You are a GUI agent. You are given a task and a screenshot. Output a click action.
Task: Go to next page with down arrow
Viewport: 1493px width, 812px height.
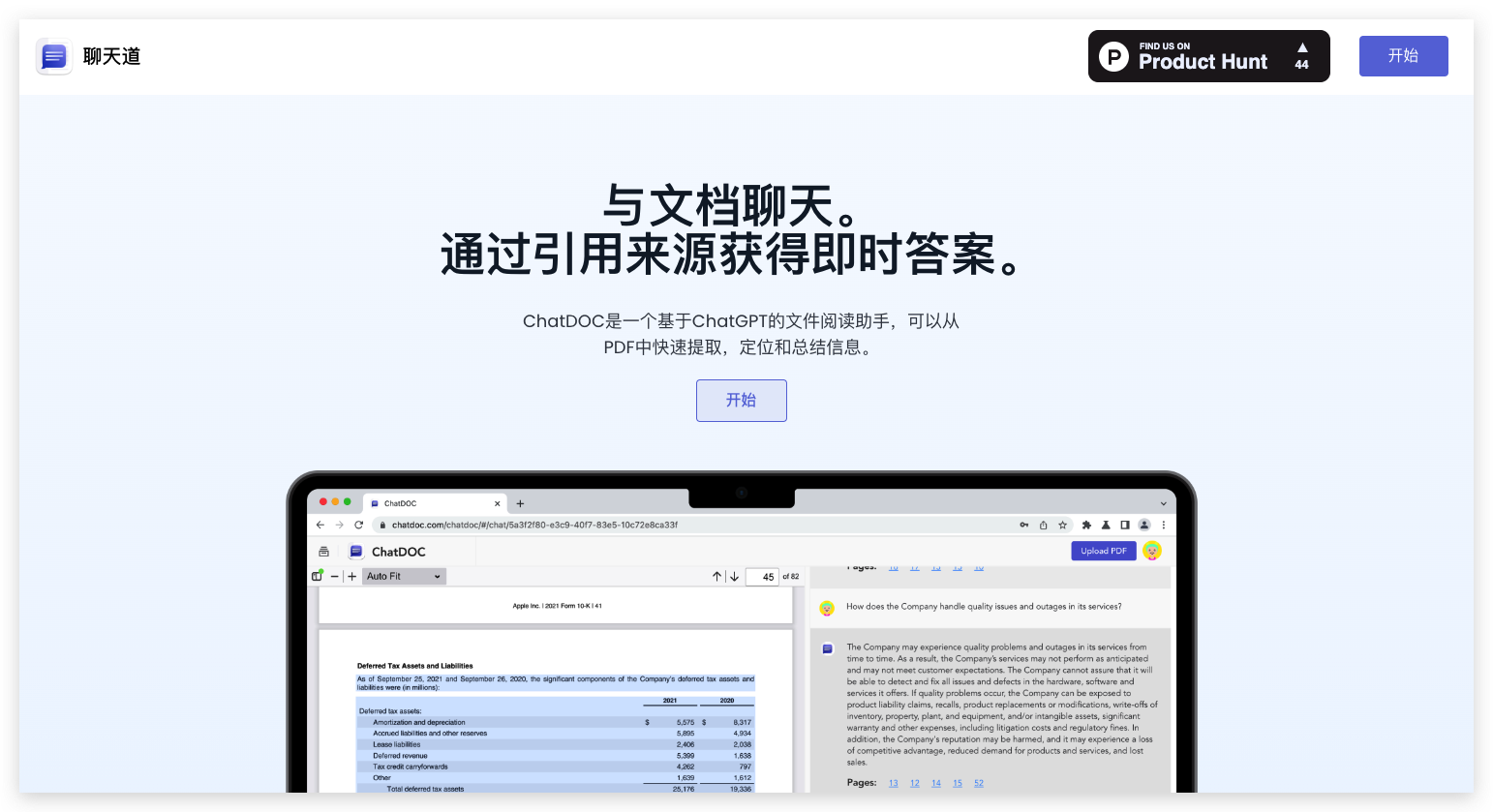click(x=734, y=576)
